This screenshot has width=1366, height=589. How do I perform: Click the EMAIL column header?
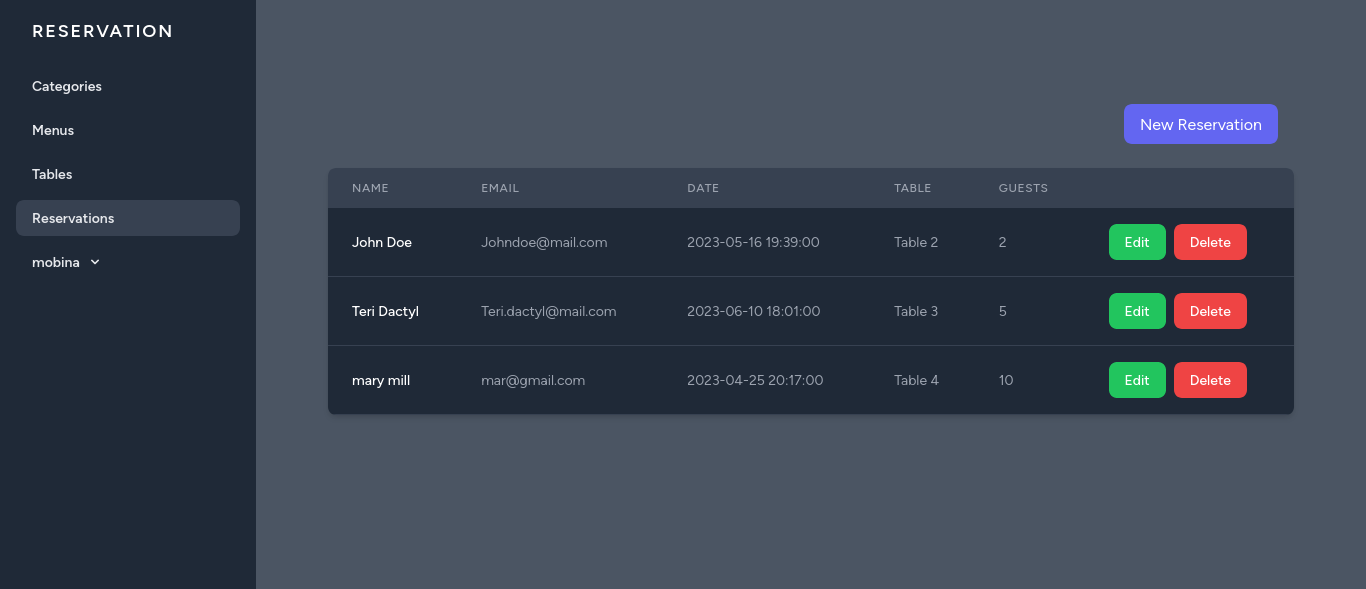pyautogui.click(x=500, y=188)
